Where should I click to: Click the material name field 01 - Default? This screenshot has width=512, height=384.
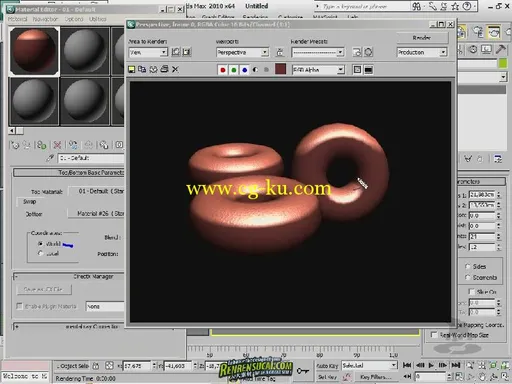[x=91, y=158]
